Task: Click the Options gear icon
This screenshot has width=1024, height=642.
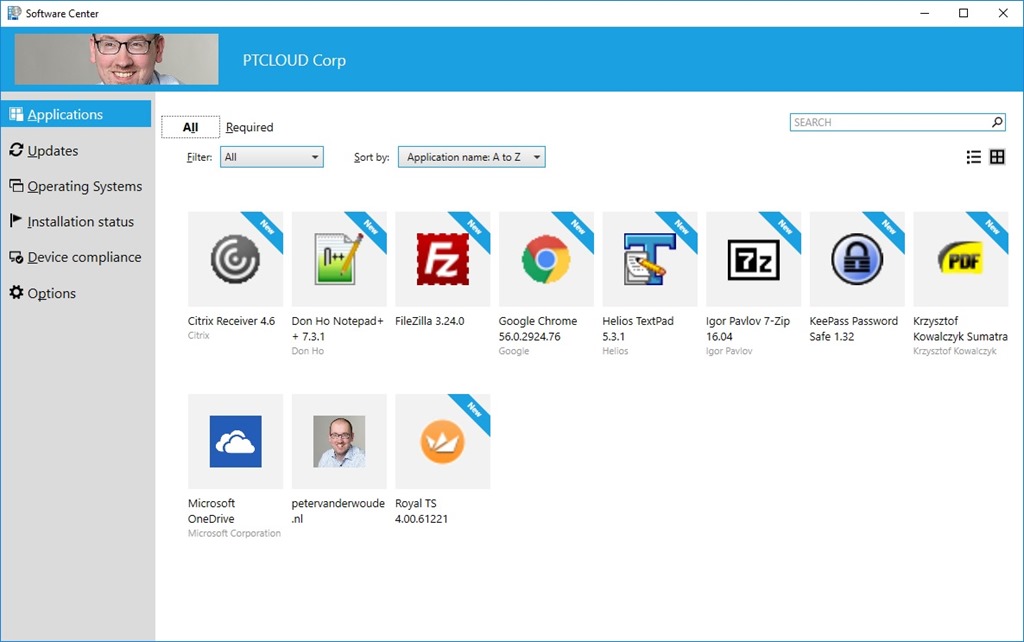Action: click(x=16, y=293)
